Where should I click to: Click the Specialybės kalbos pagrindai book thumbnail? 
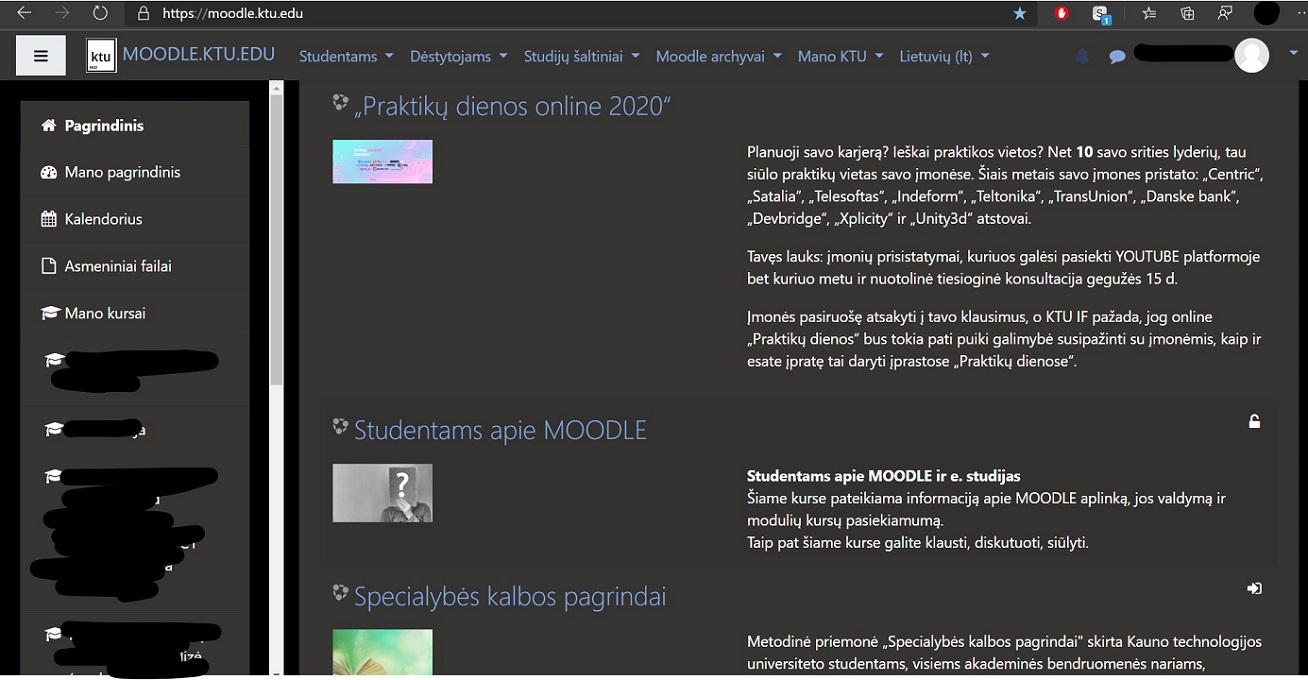(382, 652)
